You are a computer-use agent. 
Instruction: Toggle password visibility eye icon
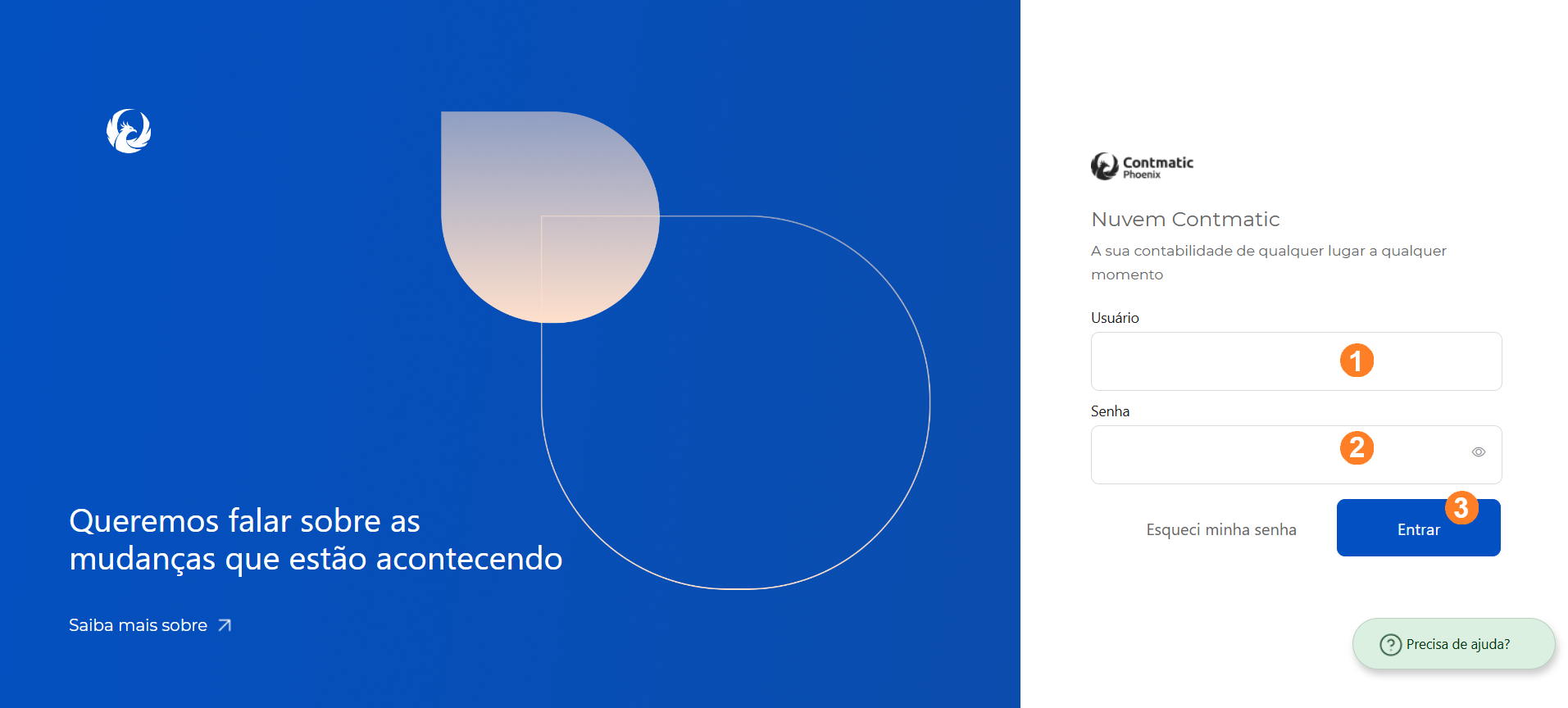(x=1479, y=452)
